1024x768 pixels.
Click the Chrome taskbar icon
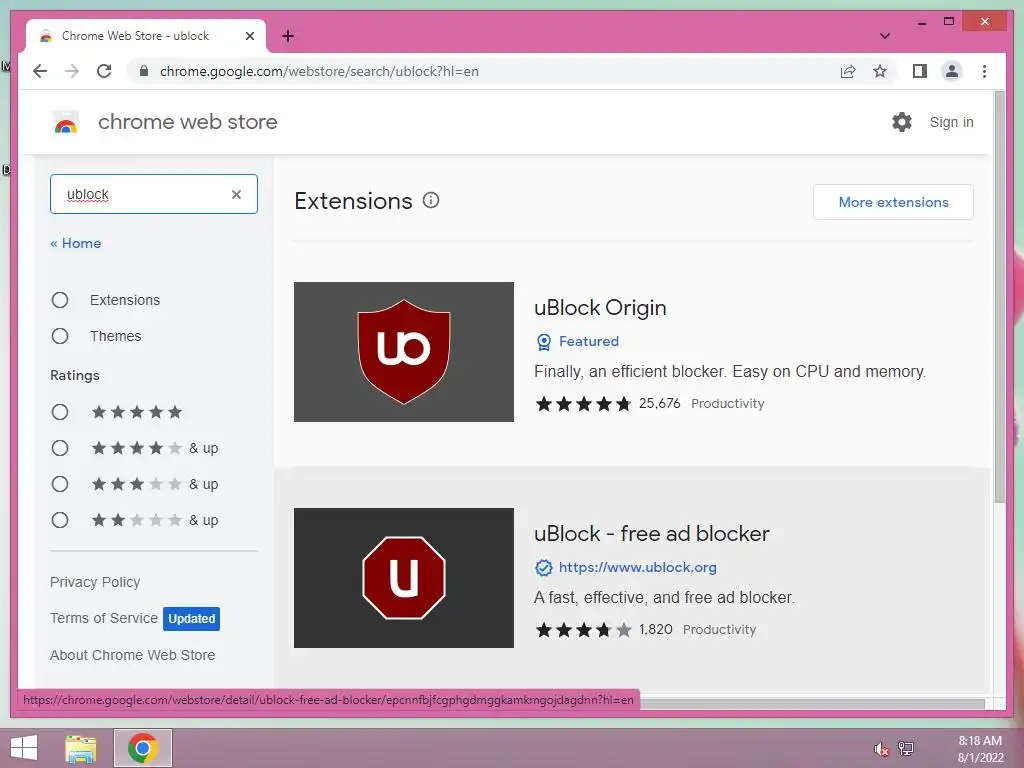(143, 748)
